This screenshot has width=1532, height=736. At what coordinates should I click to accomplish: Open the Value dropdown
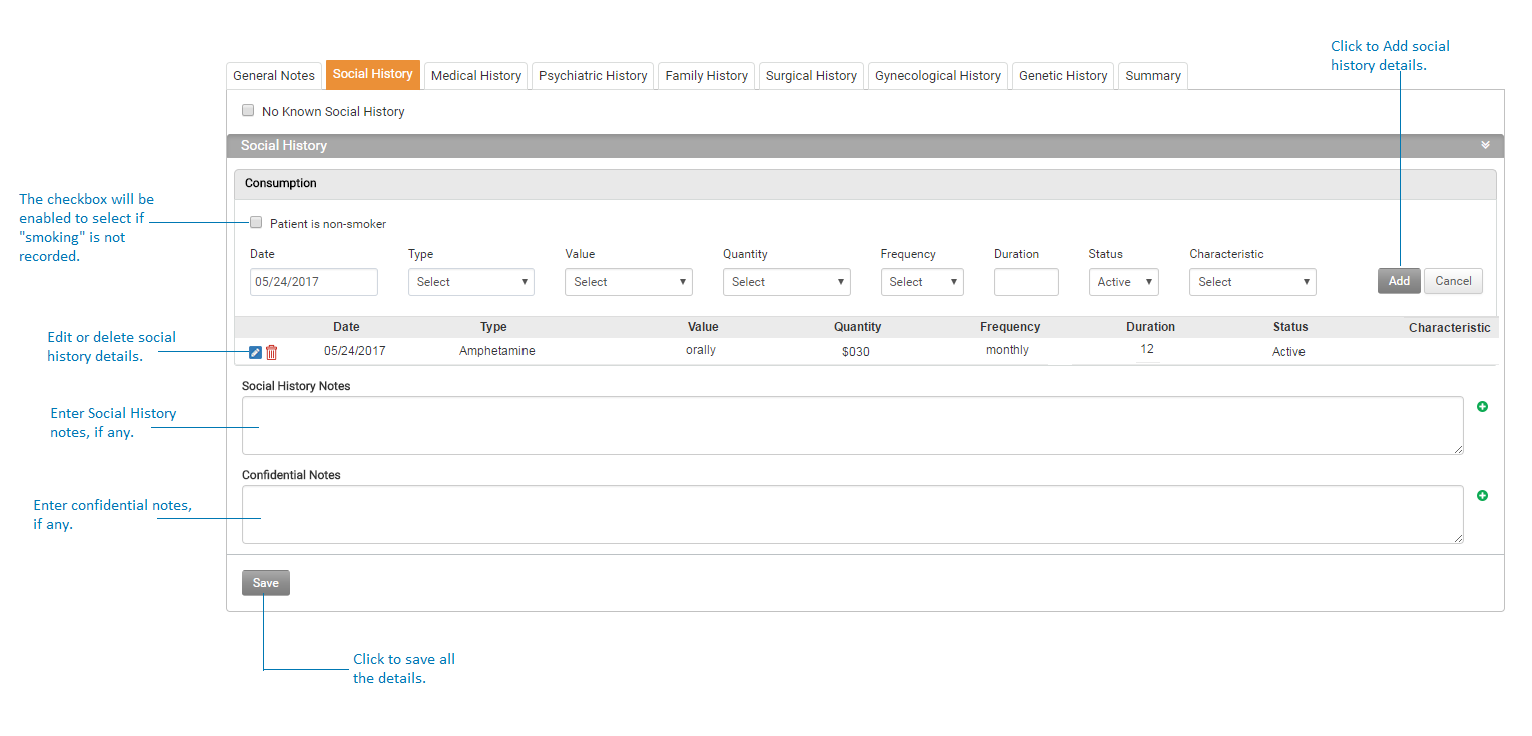click(628, 282)
